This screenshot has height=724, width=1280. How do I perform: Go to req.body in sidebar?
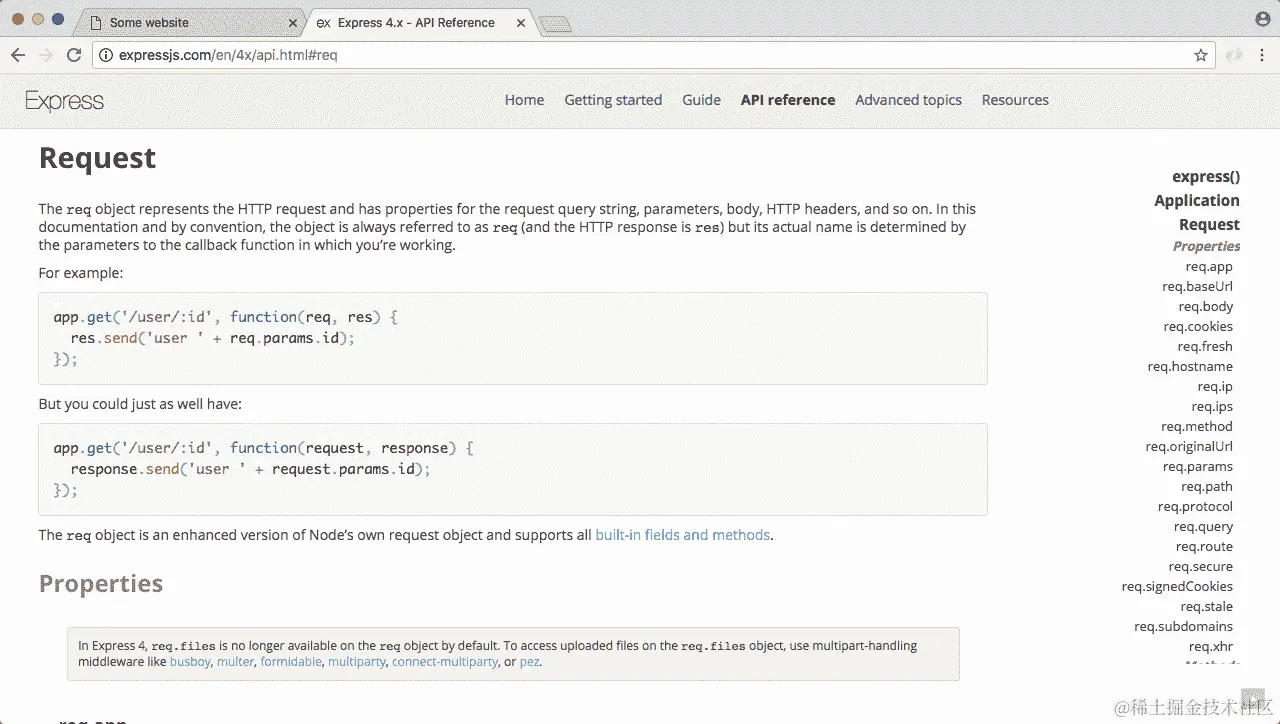[x=1205, y=307]
